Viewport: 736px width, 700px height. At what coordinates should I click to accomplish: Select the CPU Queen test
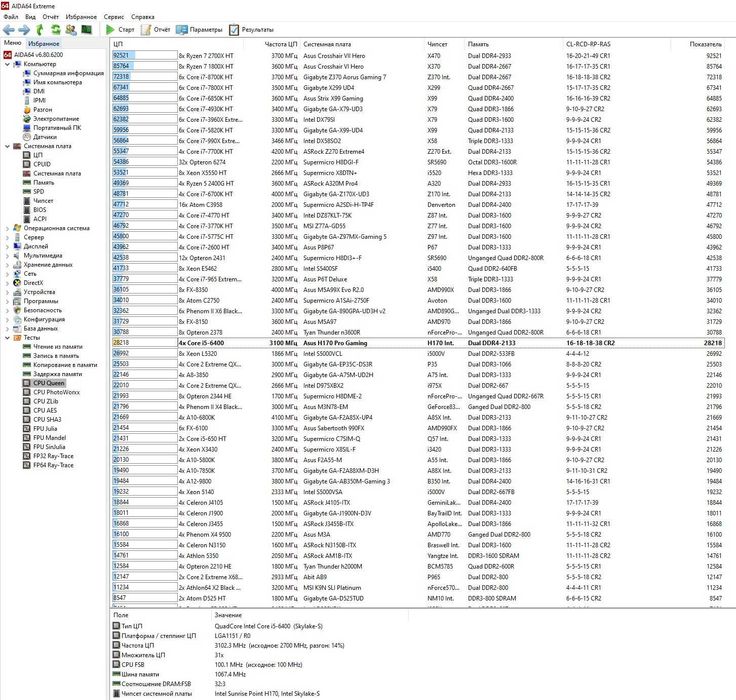48,383
